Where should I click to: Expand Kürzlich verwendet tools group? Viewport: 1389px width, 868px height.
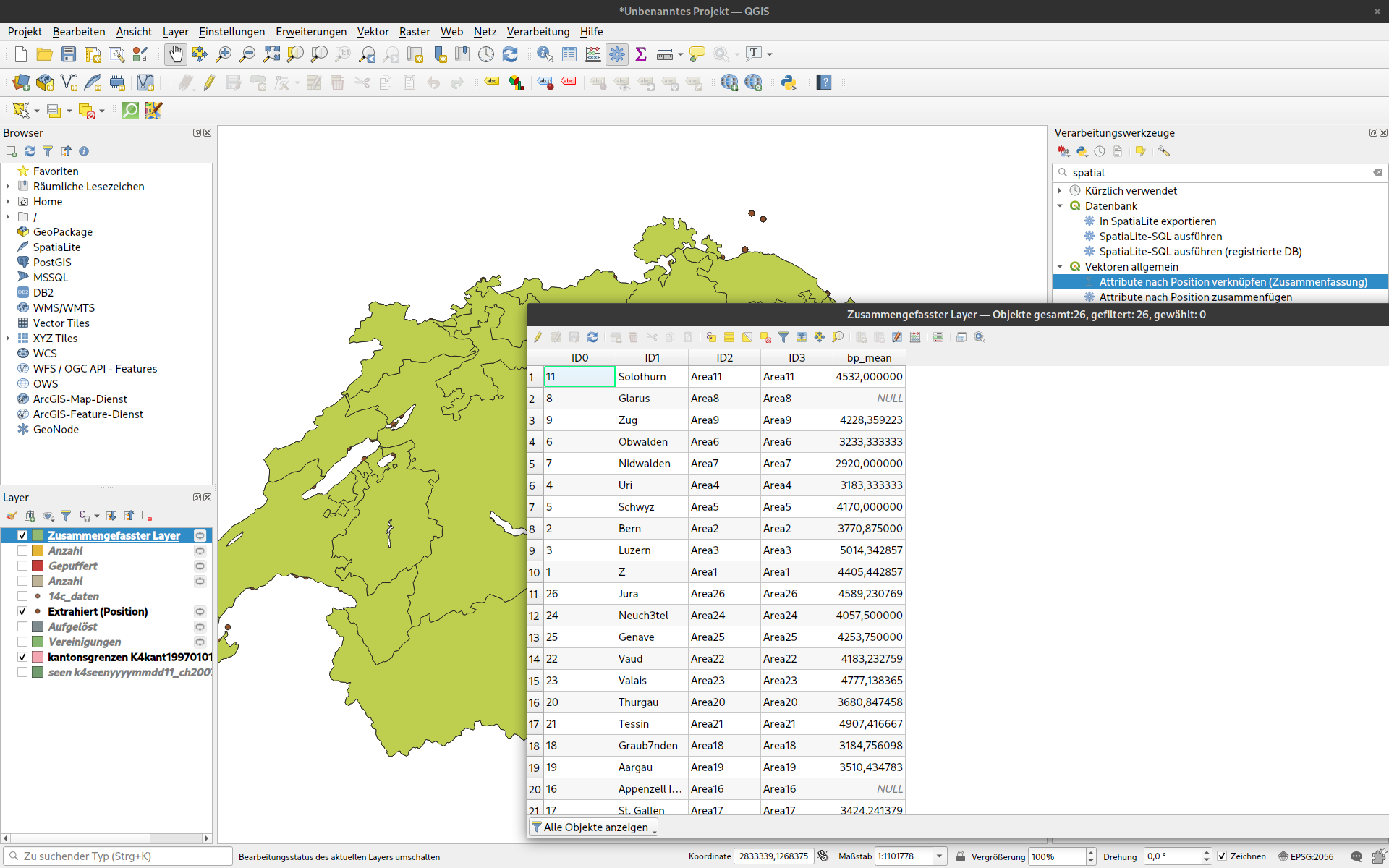tap(1061, 191)
